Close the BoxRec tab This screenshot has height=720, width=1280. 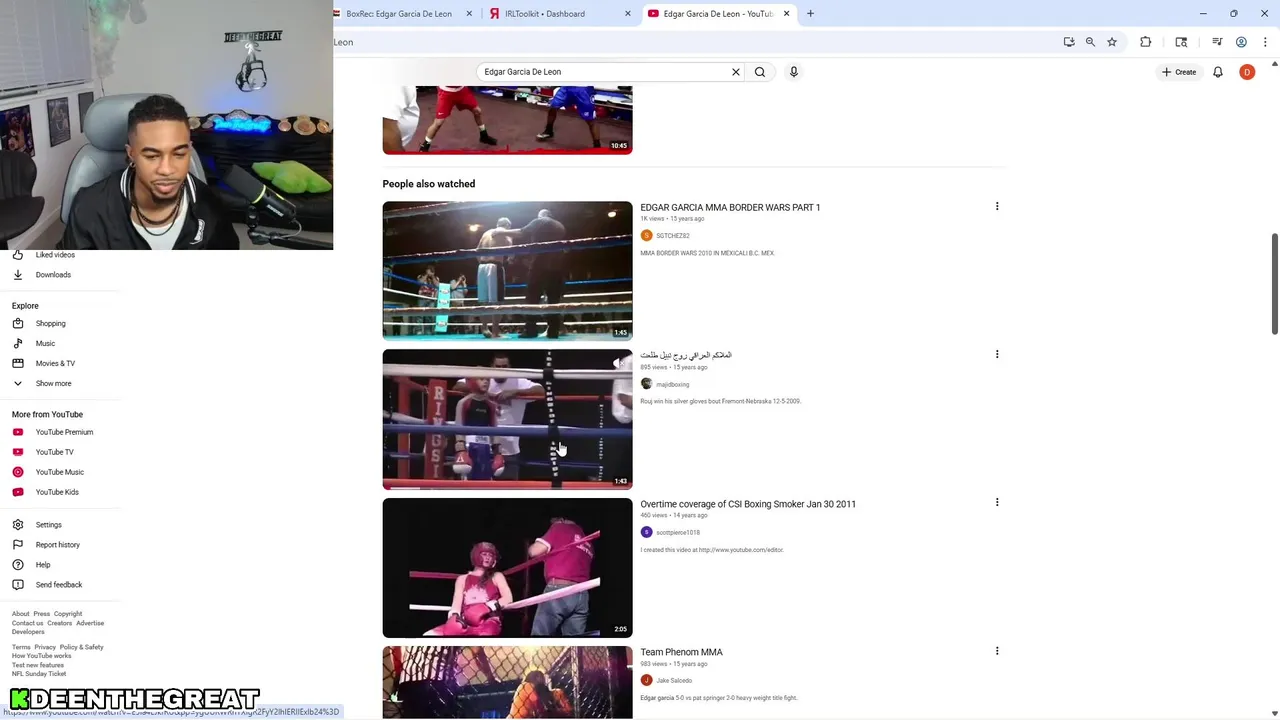point(469,14)
